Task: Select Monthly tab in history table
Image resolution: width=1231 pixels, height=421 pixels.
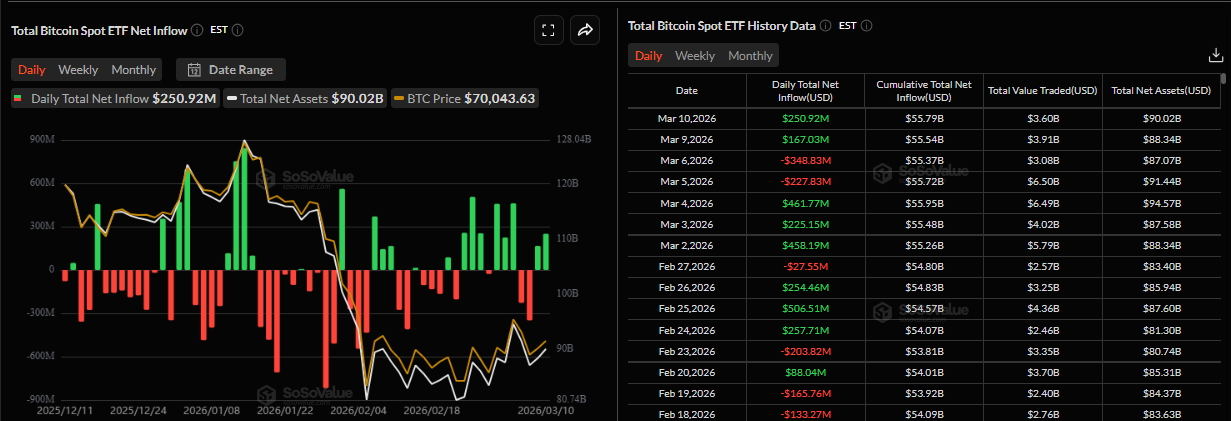Action: [x=750, y=56]
